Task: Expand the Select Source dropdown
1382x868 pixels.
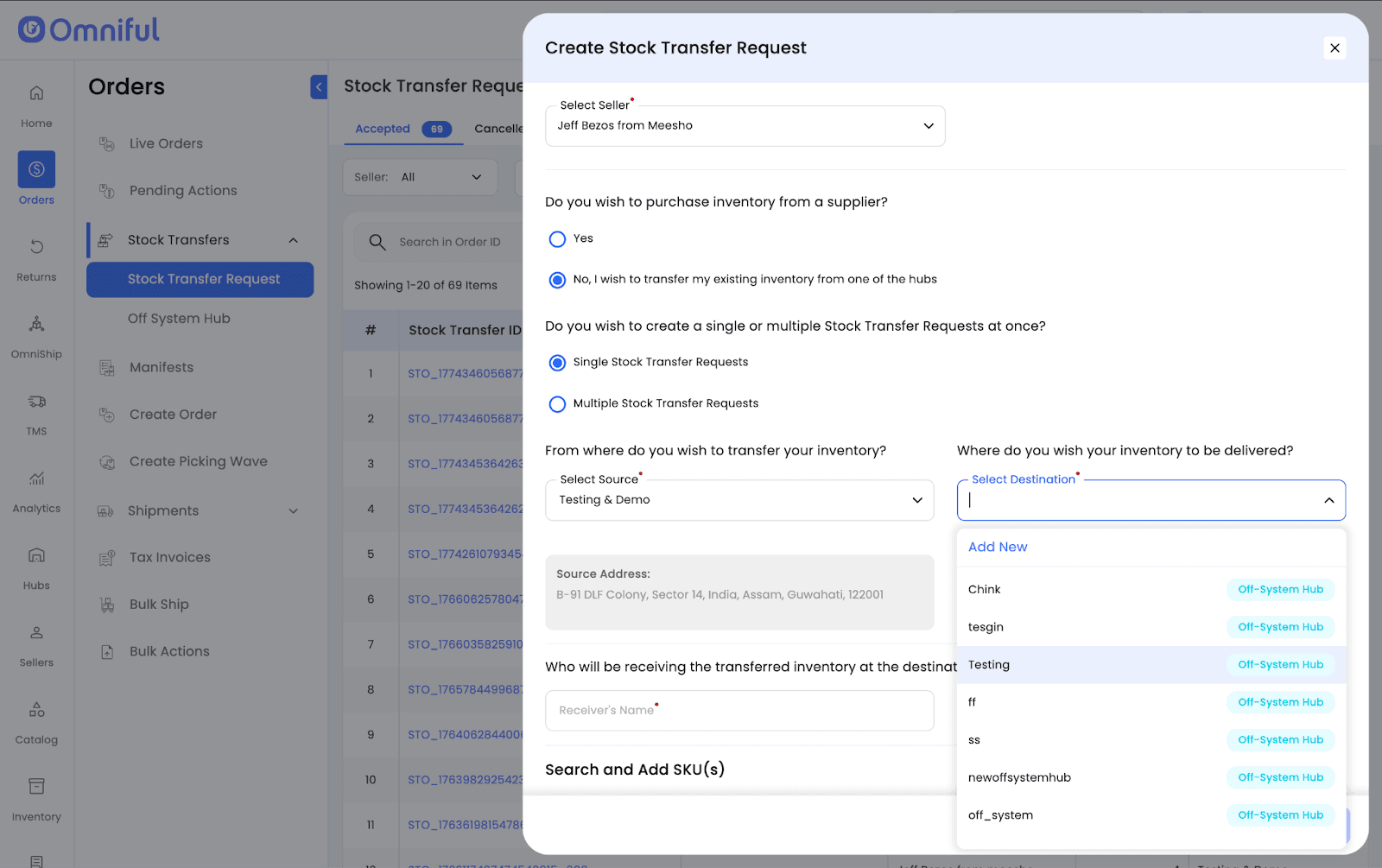Action: point(739,500)
